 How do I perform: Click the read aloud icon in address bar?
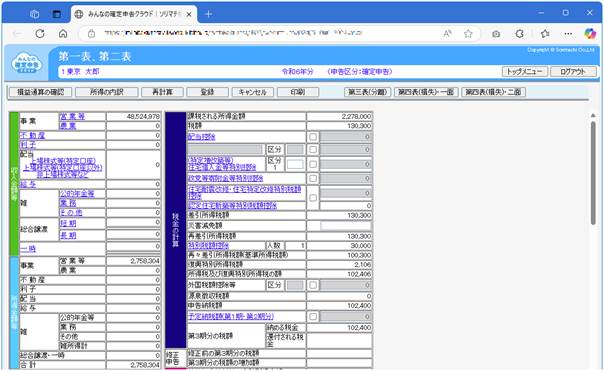tap(447, 34)
